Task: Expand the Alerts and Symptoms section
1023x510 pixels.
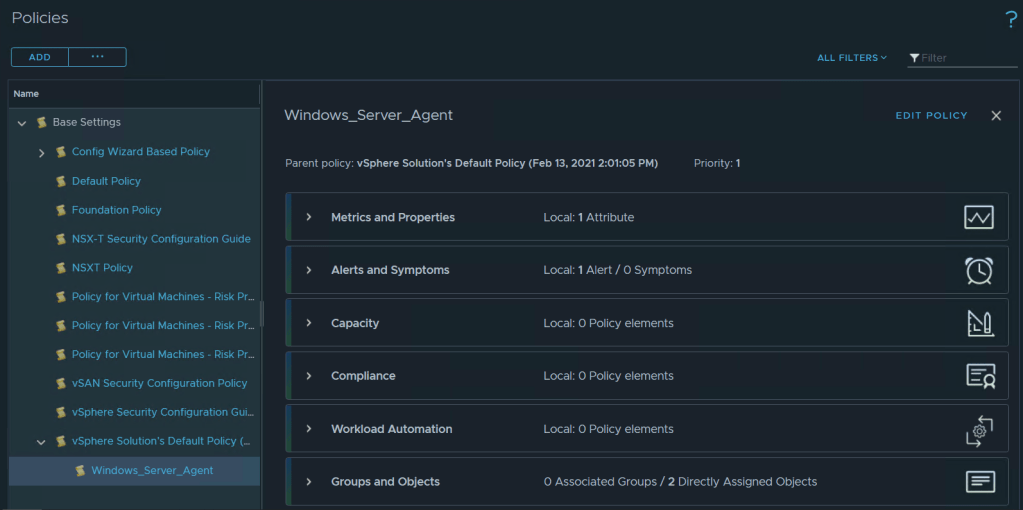Action: point(309,270)
